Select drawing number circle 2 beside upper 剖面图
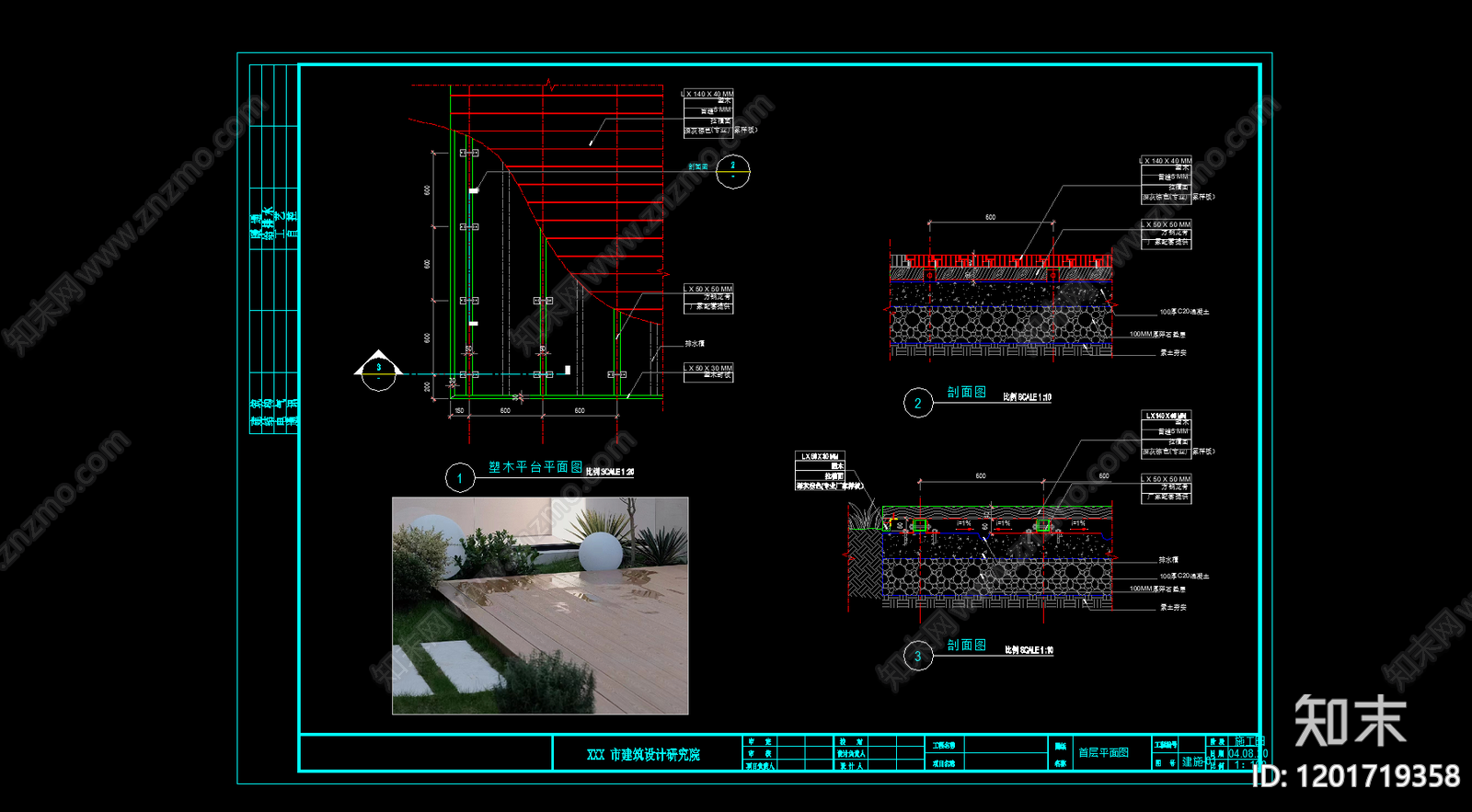 (x=918, y=403)
